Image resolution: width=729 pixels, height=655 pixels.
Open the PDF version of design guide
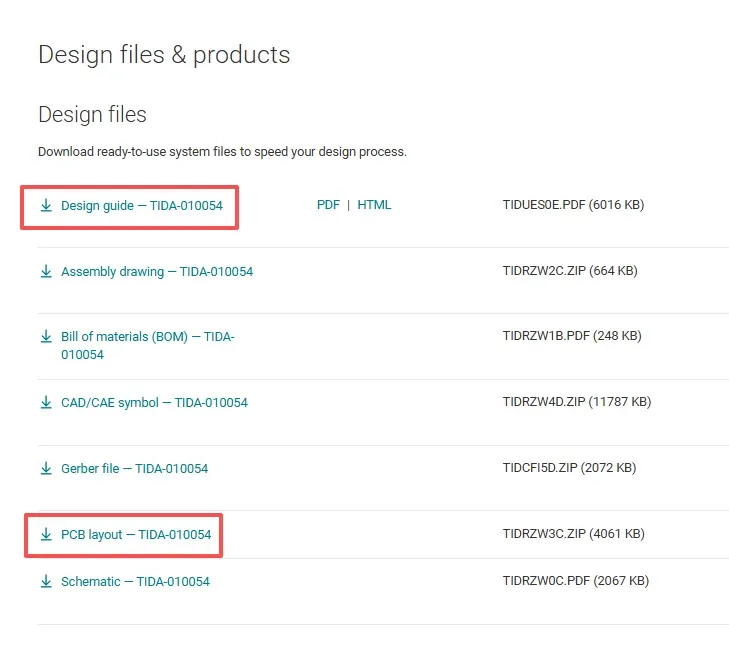tap(328, 205)
